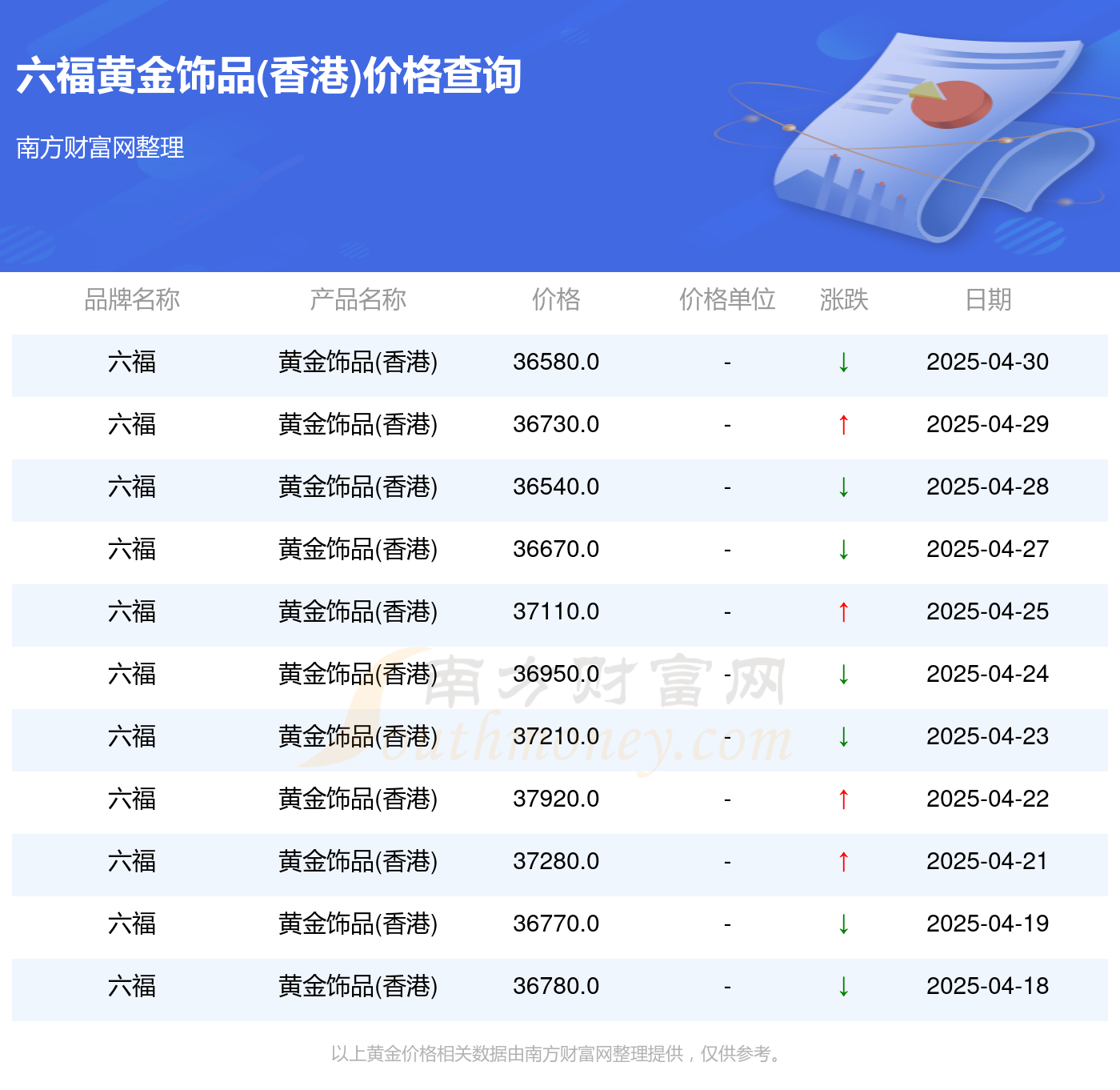Click the 品牌名称 column header
Viewport: 1120px width, 1090px height.
[132, 299]
